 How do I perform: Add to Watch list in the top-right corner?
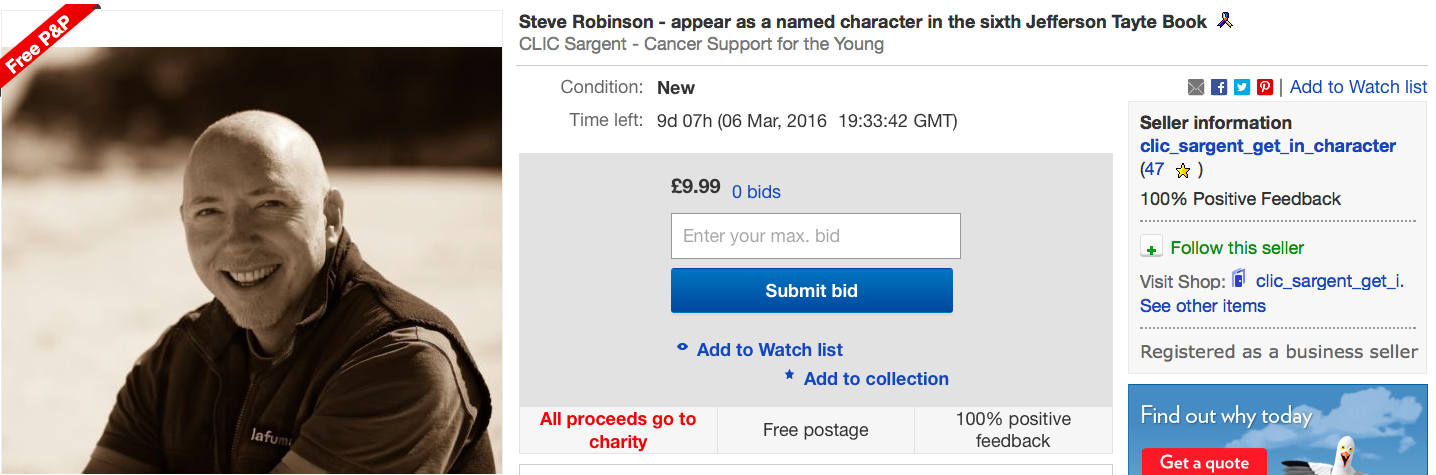click(1358, 87)
